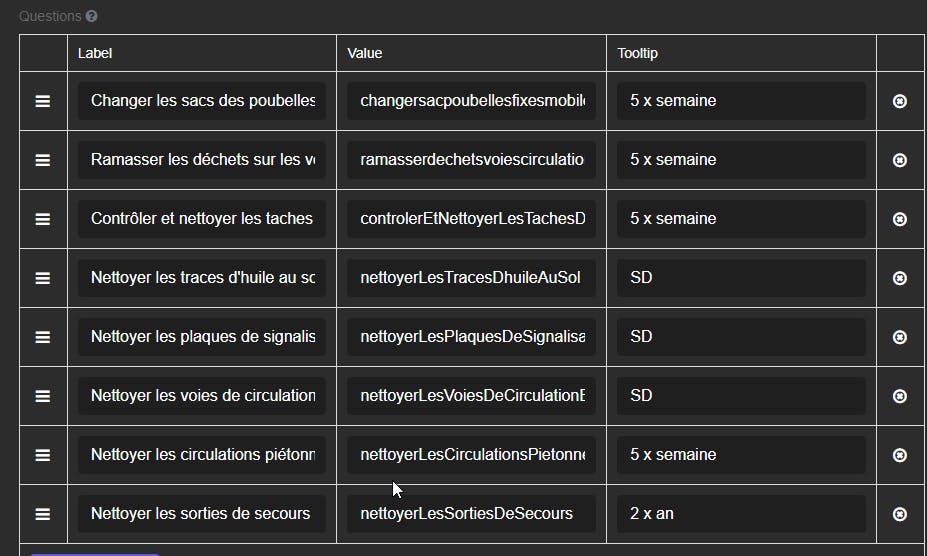The width and height of the screenshot is (927, 556).
Task: Remove the 'Changer les sacs des poubelles' row
Action: 899,101
